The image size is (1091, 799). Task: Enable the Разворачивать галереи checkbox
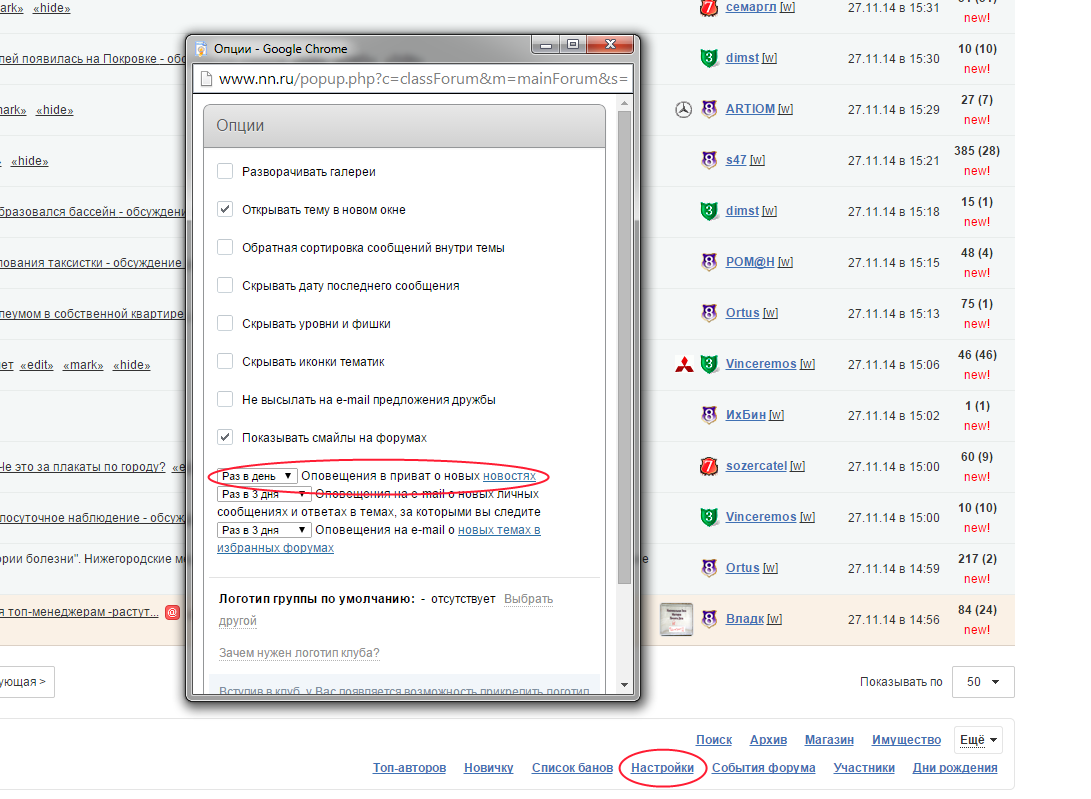[225, 171]
